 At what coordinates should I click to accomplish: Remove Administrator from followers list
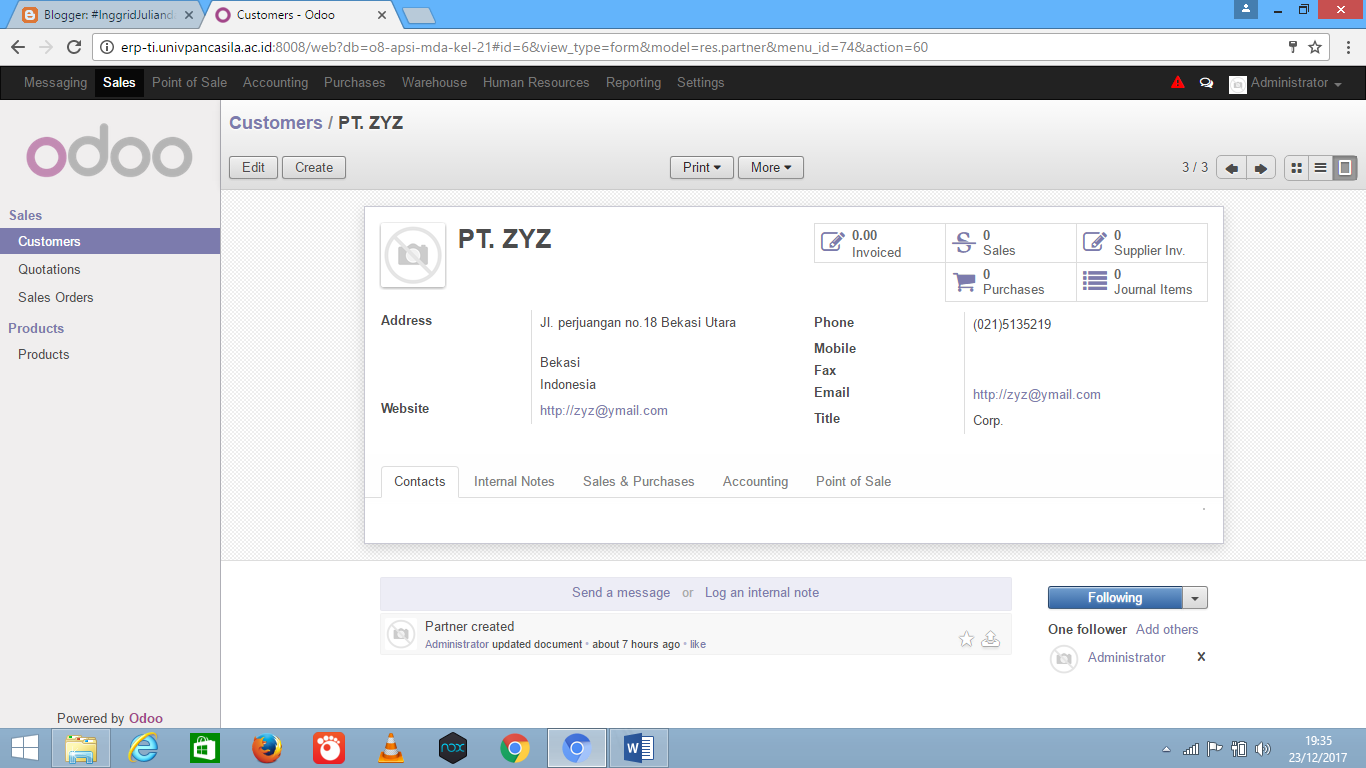(1200, 657)
